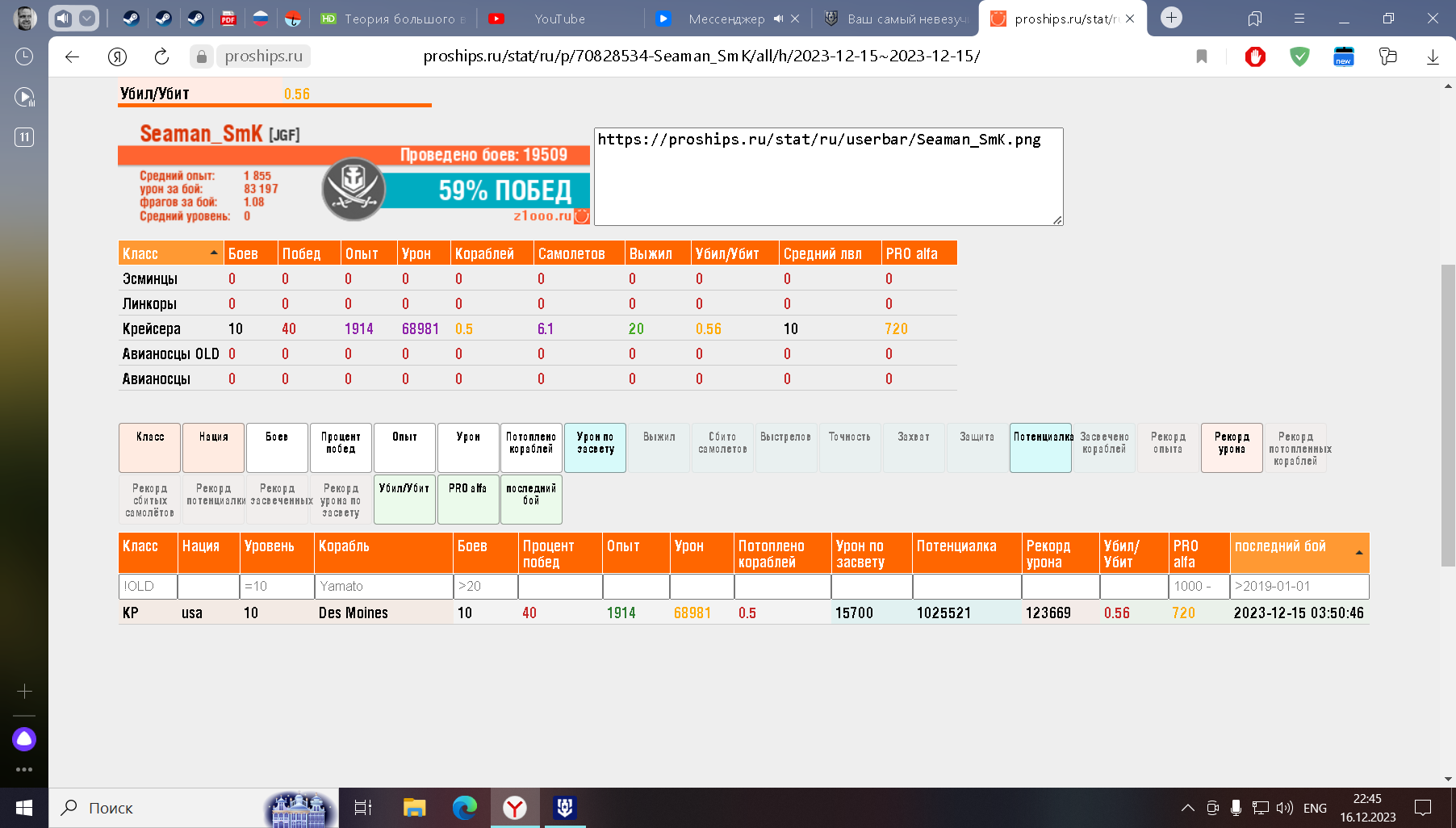Open the red adblock hand extension
Viewport: 1456px width, 828px height.
coord(1255,56)
